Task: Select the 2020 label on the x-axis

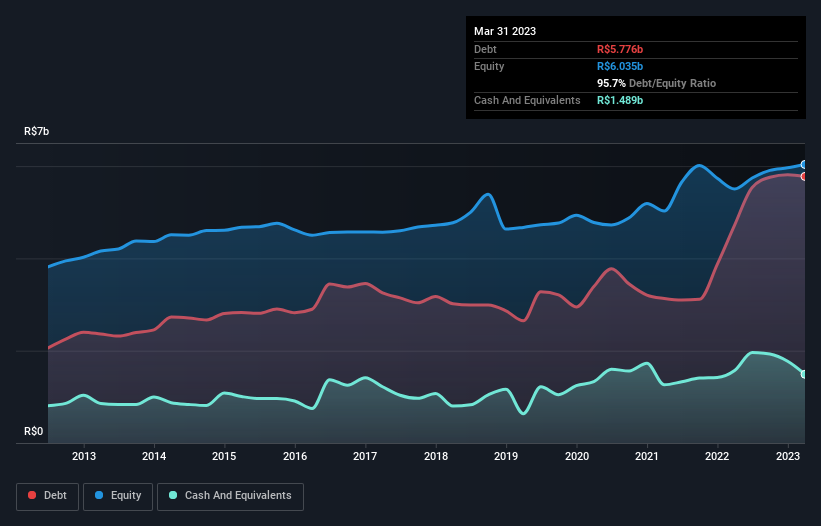Action: pyautogui.click(x=577, y=456)
